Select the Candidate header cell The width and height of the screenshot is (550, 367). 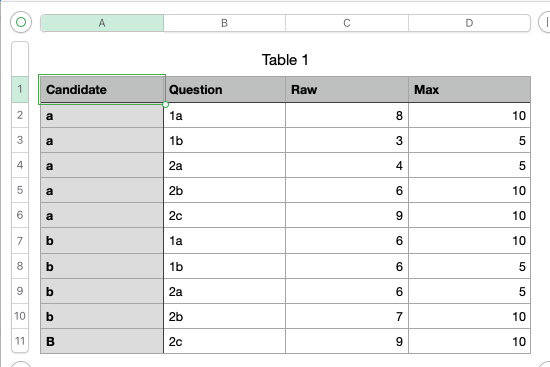[x=102, y=89]
